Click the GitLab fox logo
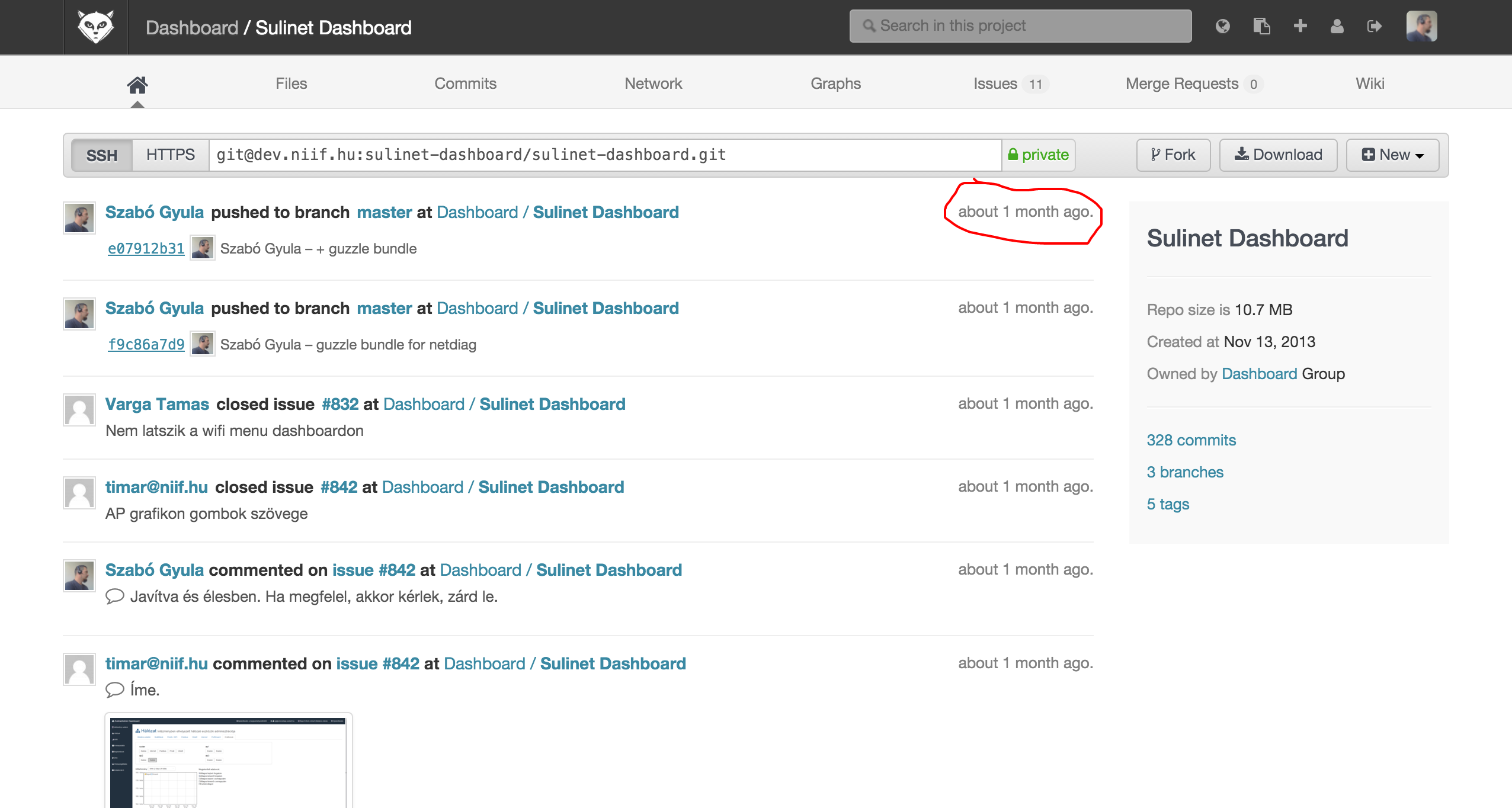The height and width of the screenshot is (808, 1512). pyautogui.click(x=95, y=27)
